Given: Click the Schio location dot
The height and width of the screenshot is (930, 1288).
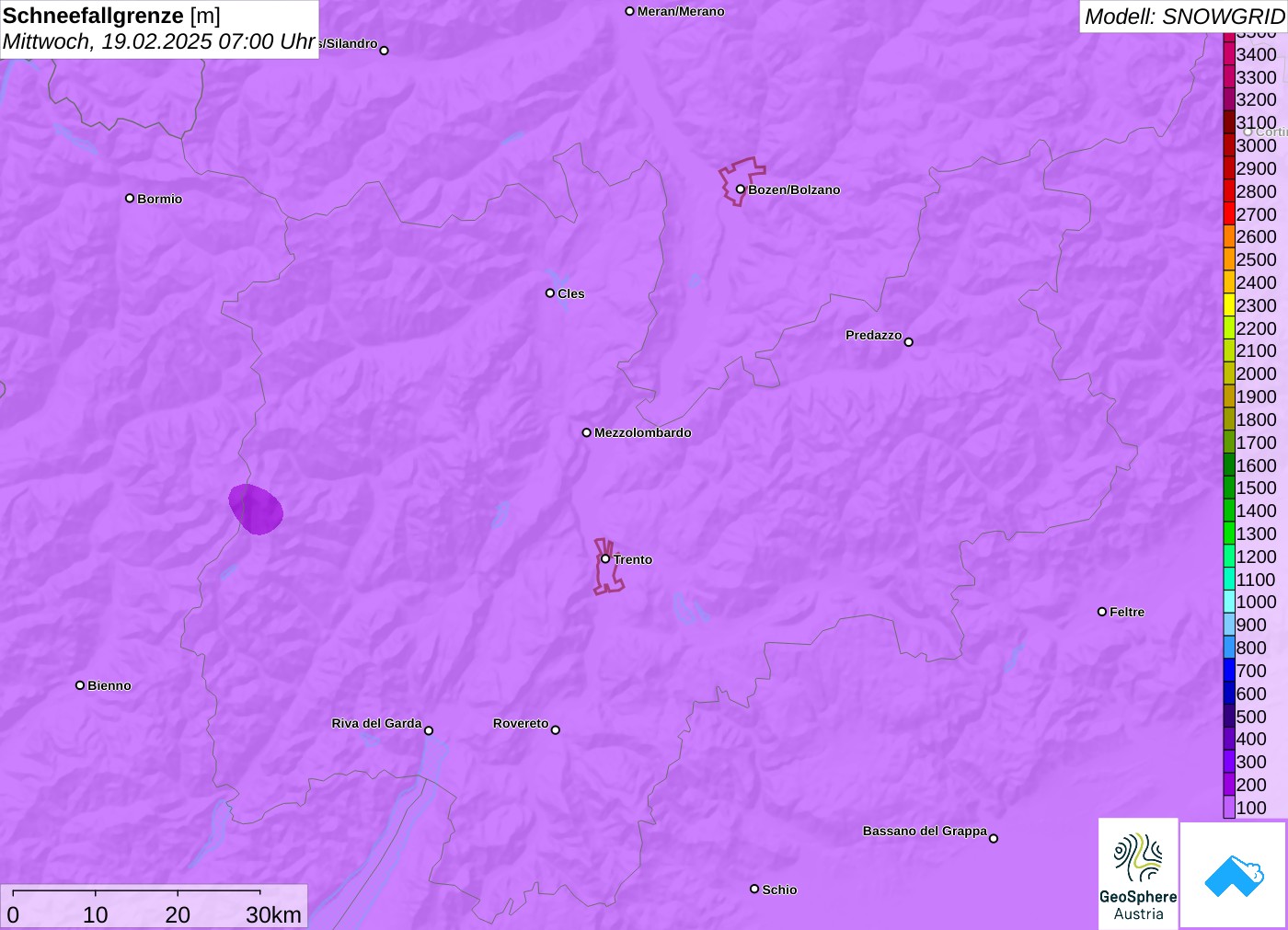Looking at the screenshot, I should click(x=754, y=889).
